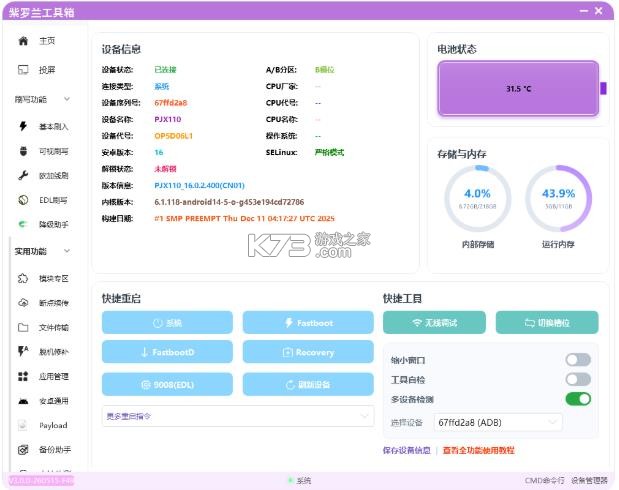Collapse the 刷写功能 sidebar section
This screenshot has width=619, height=490.
(x=42, y=99)
